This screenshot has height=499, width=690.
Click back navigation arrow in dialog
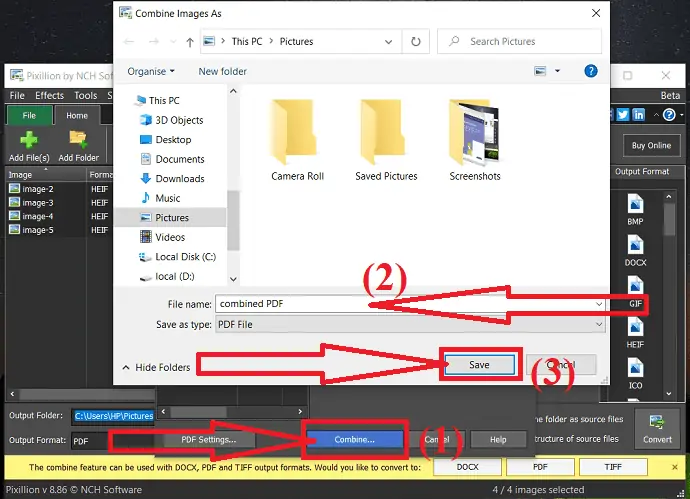pyautogui.click(x=129, y=42)
